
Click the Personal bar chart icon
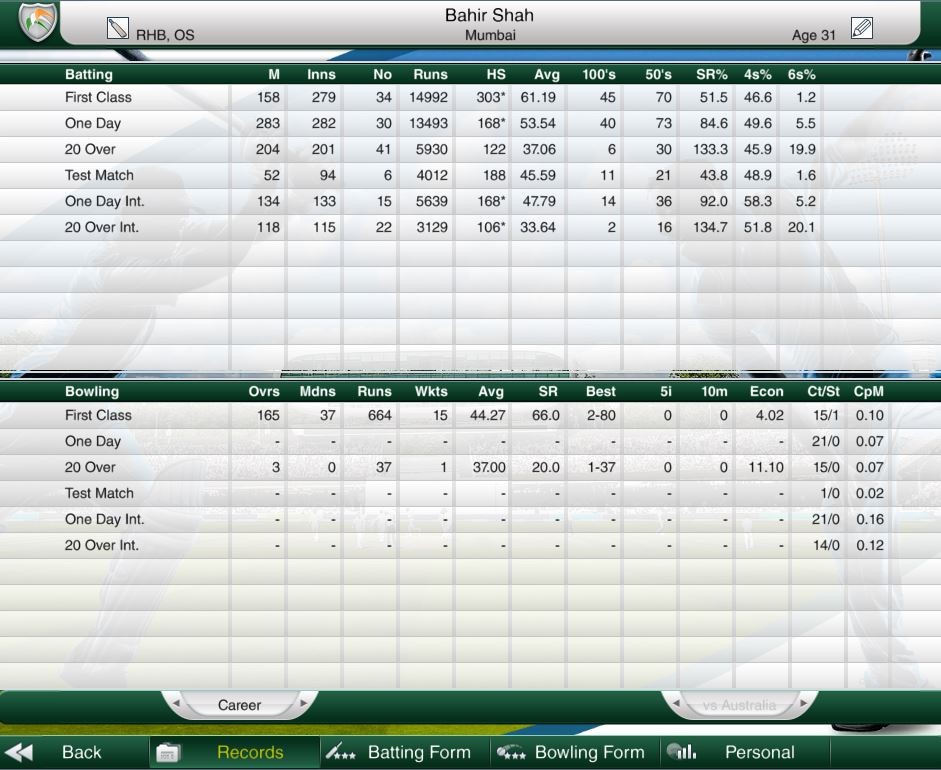click(682, 751)
